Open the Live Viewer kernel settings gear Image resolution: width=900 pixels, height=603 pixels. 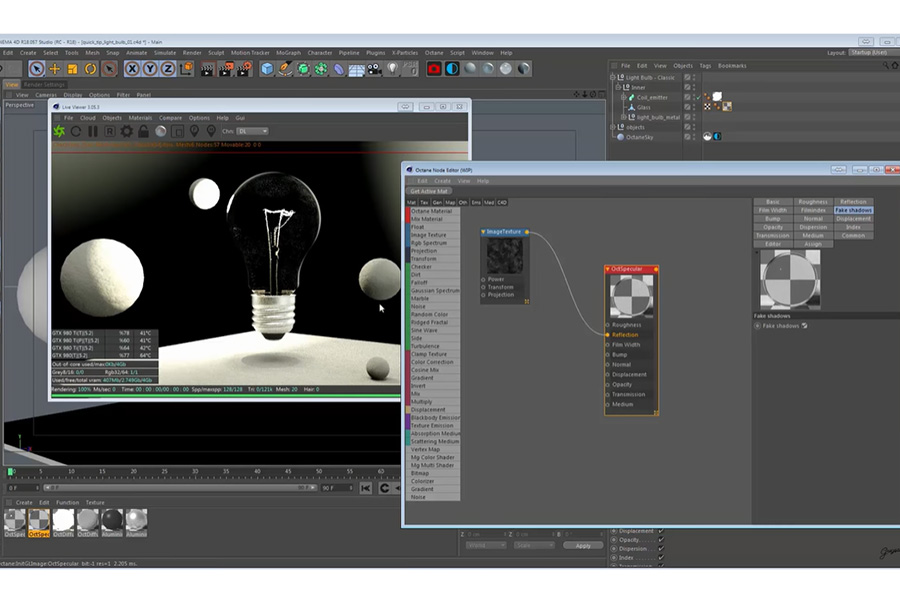click(126, 131)
